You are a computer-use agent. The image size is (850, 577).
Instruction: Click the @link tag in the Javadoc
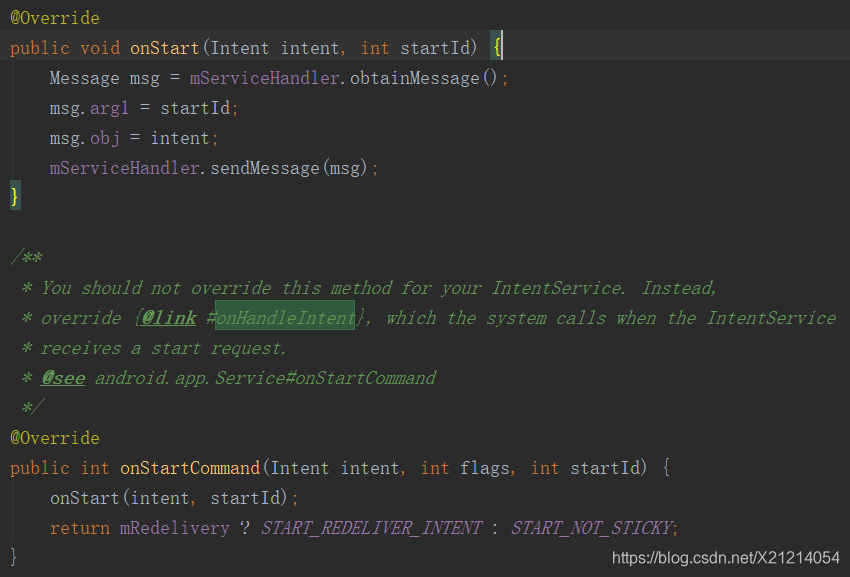click(x=168, y=317)
